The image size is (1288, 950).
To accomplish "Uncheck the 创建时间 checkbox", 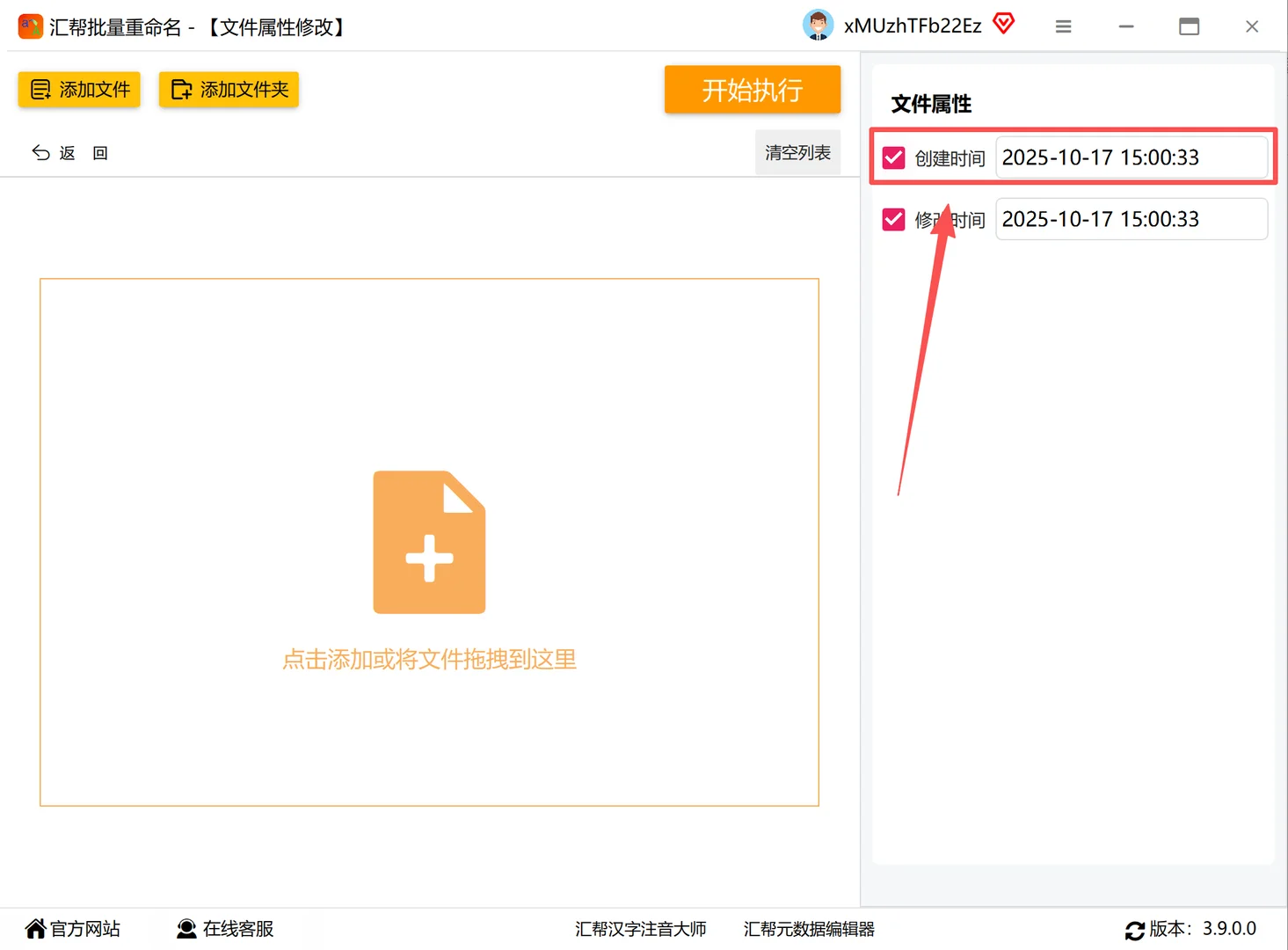I will coord(893,157).
